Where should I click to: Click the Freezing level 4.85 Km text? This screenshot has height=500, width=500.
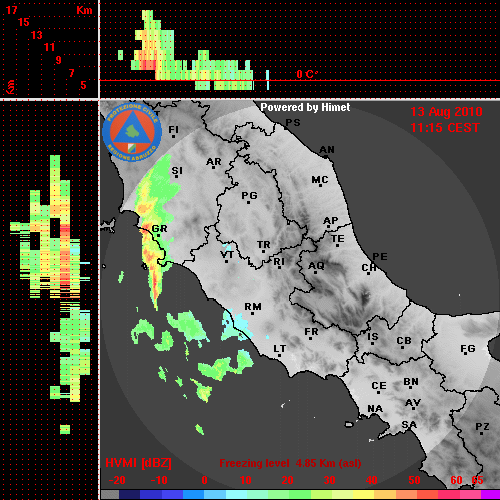pyautogui.click(x=290, y=463)
